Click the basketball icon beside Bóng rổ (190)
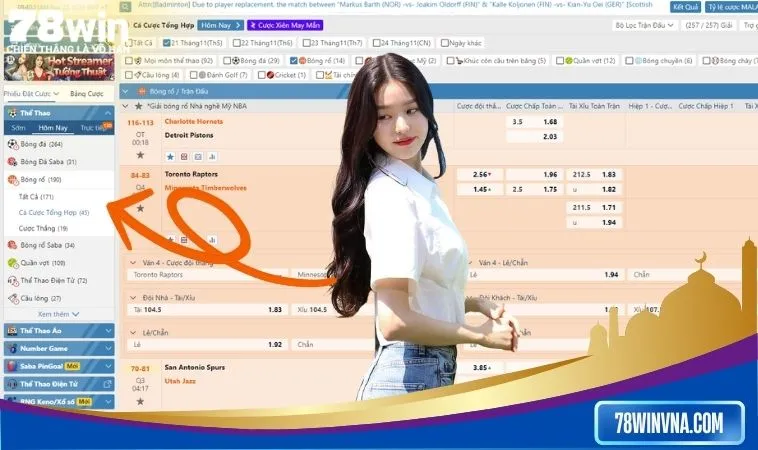Screen dimensions: 758x450 click(x=13, y=179)
